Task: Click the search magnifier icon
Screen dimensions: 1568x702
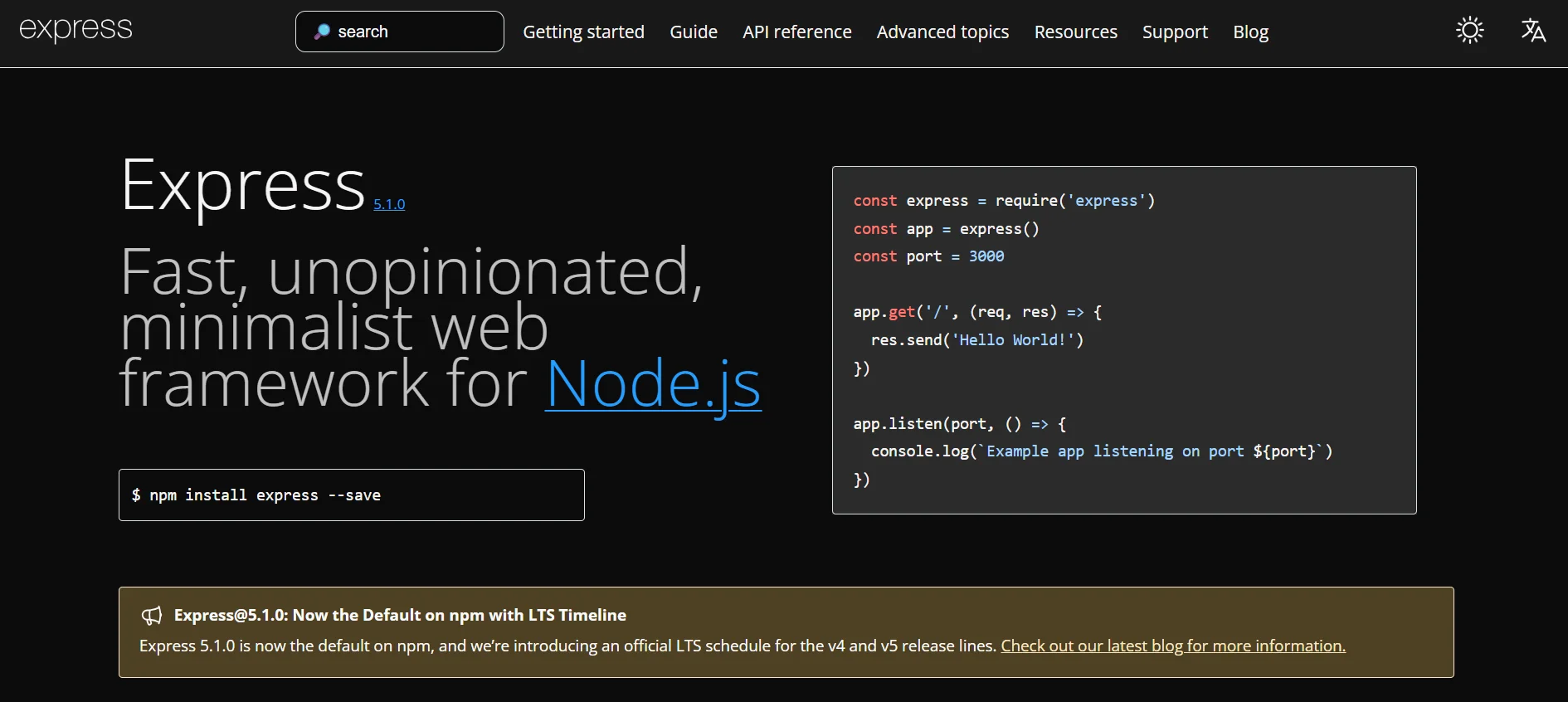Action: point(322,32)
